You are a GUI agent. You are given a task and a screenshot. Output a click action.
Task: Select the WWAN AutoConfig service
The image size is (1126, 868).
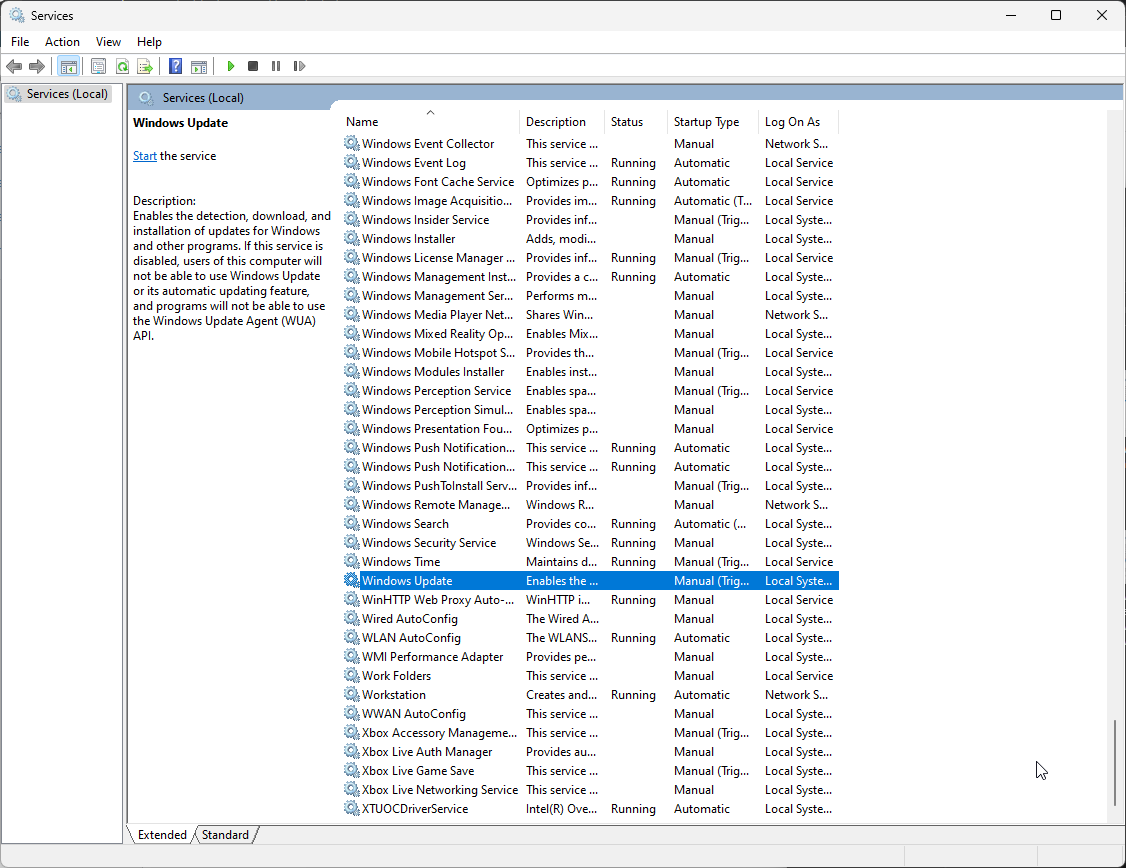tap(591, 714)
